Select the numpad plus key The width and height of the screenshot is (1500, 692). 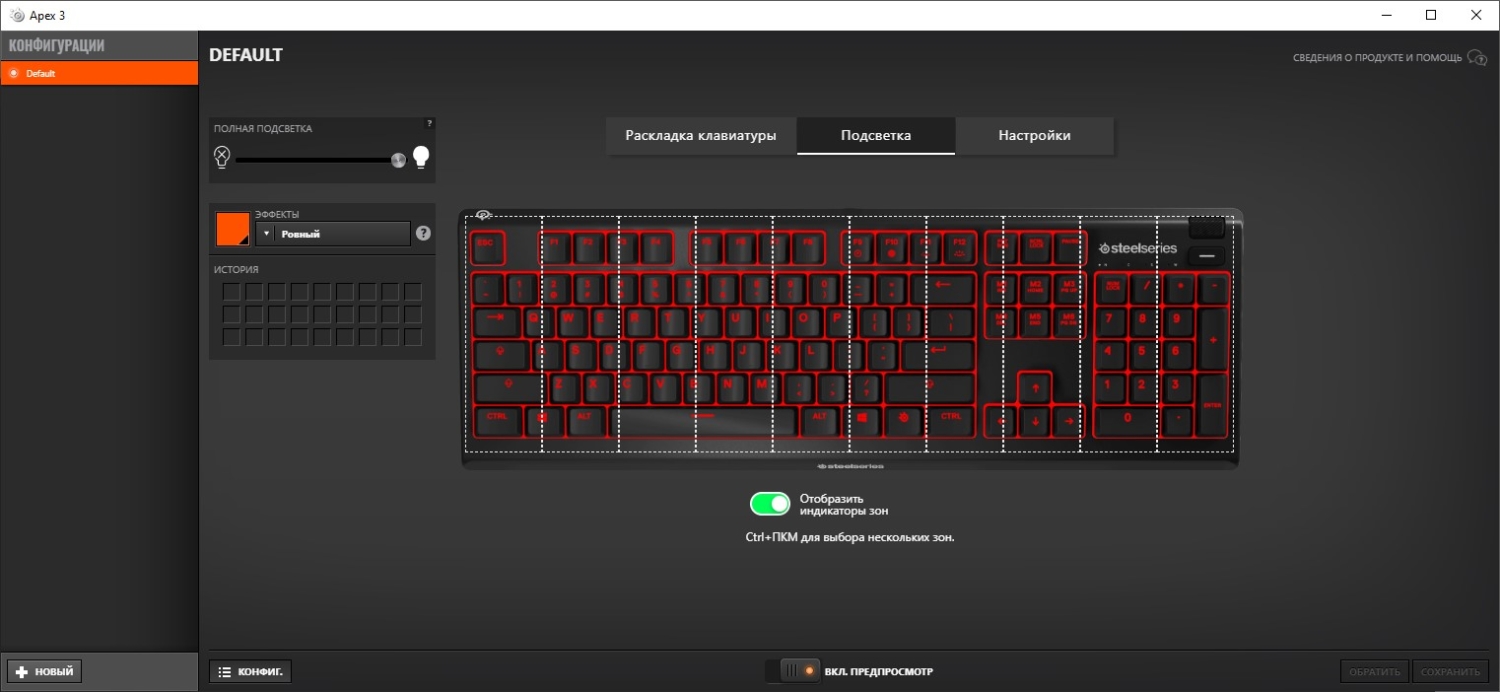(x=1213, y=338)
